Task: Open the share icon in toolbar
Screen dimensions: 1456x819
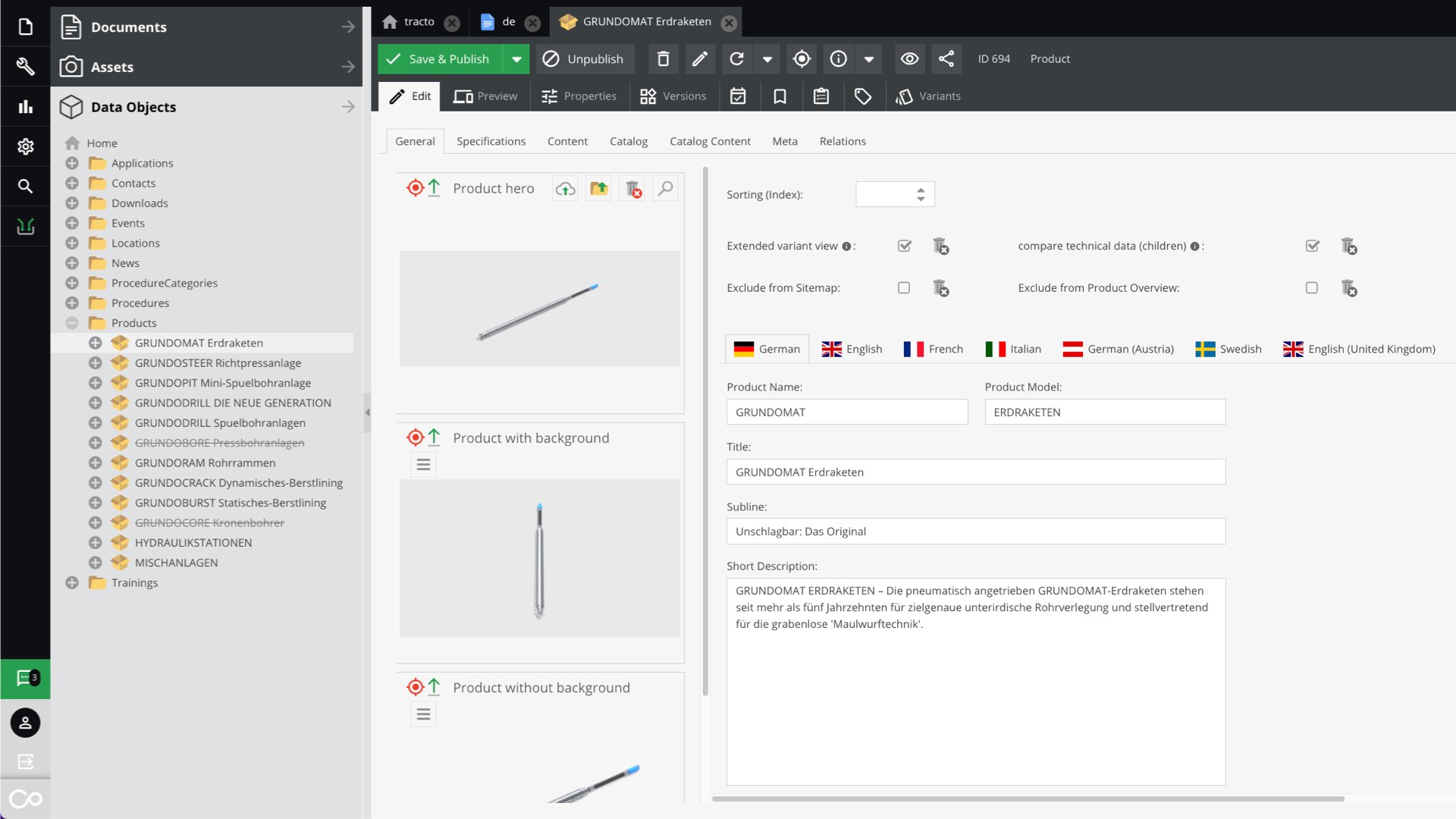Action: click(x=946, y=59)
